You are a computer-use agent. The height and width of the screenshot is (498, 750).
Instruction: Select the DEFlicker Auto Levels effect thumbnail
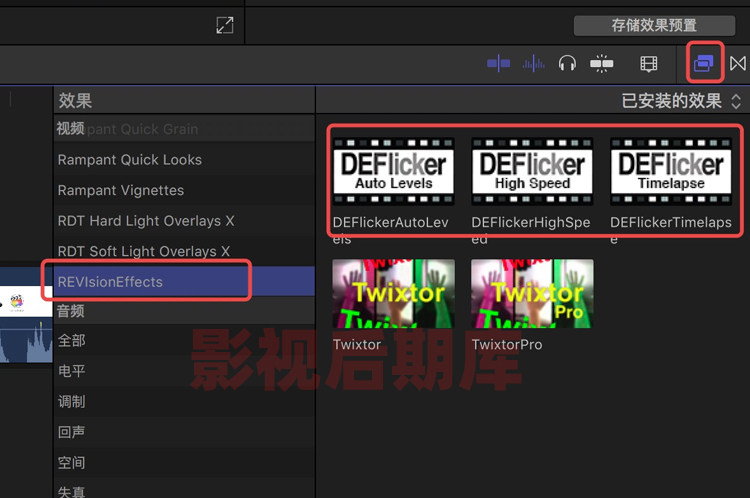[393, 171]
